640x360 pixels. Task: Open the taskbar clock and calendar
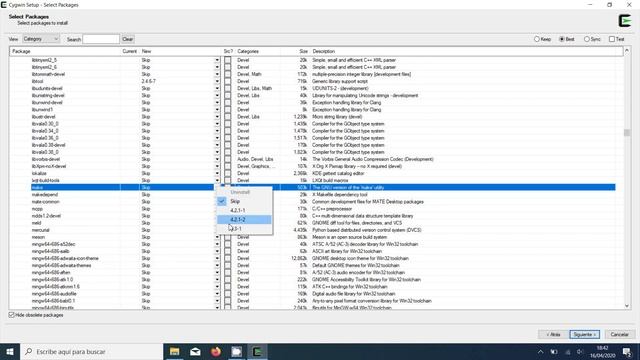[602, 352]
